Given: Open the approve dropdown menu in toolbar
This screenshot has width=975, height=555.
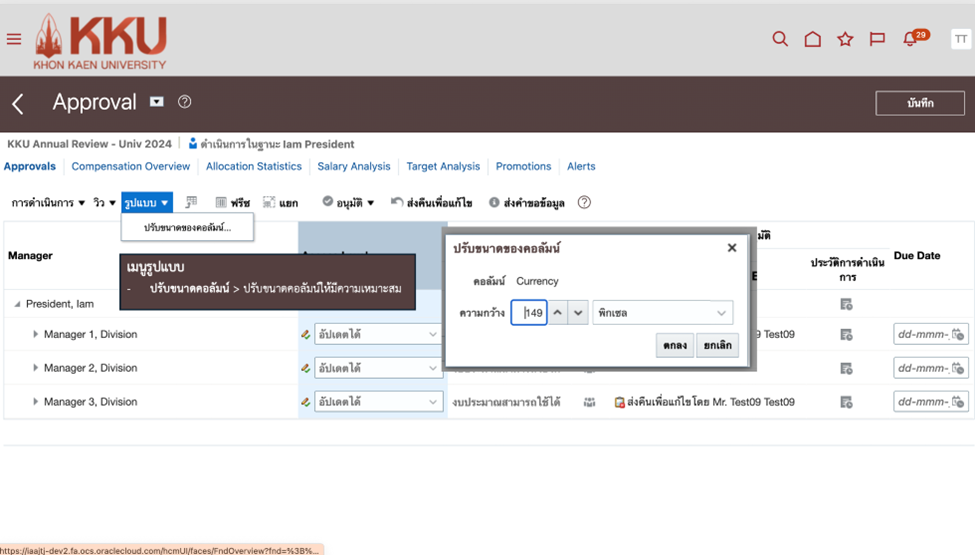Looking at the screenshot, I should tap(348, 203).
